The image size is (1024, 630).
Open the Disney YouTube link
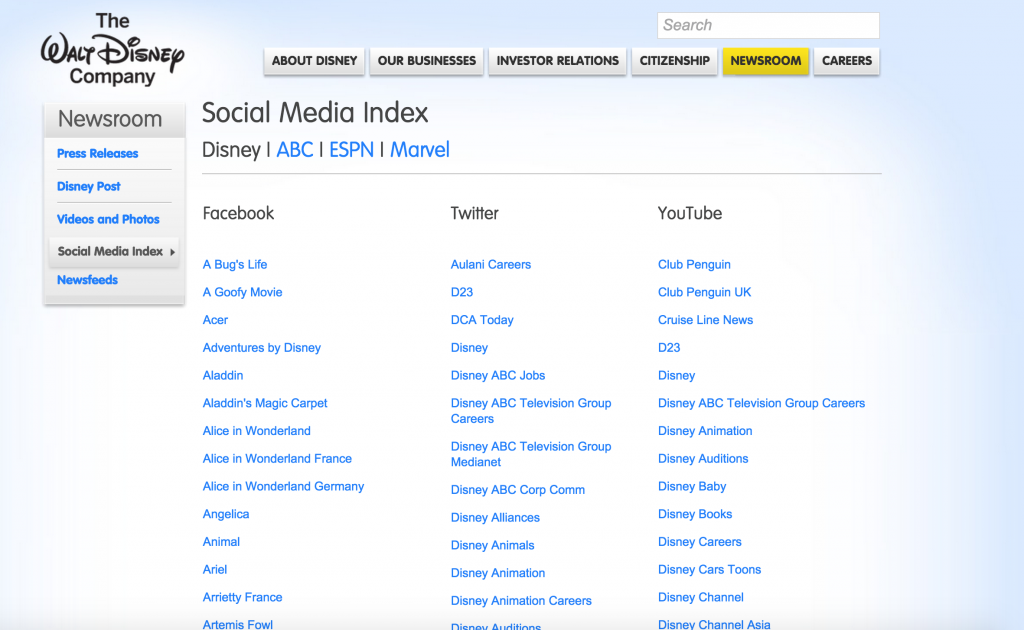(x=676, y=375)
